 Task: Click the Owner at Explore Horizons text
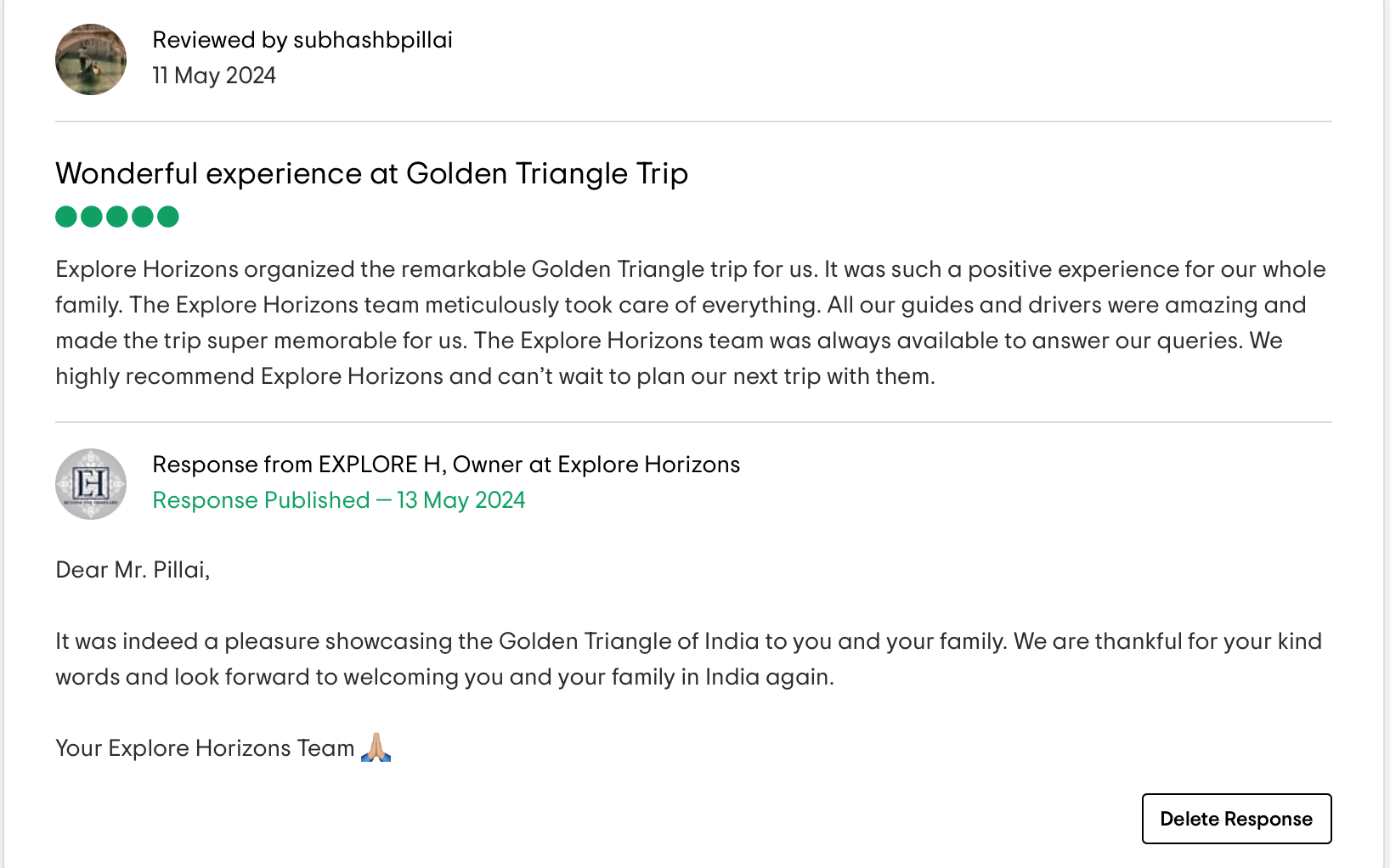(596, 465)
